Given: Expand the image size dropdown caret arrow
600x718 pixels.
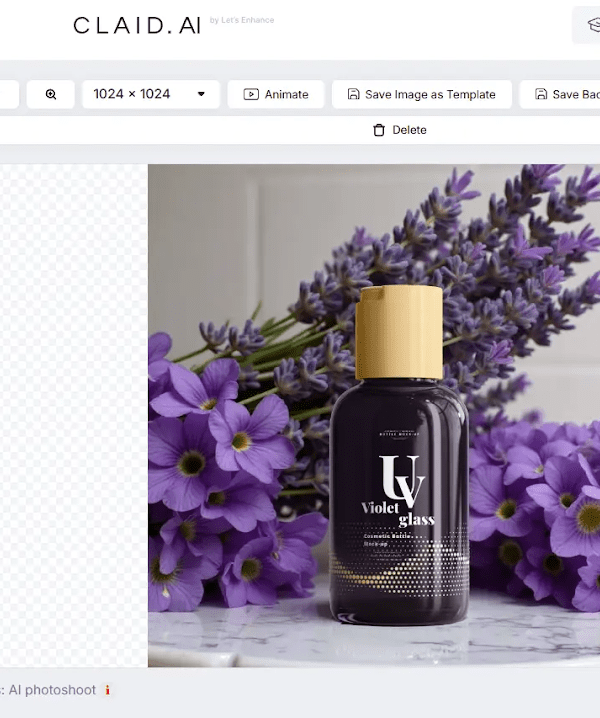Looking at the screenshot, I should 201,94.
